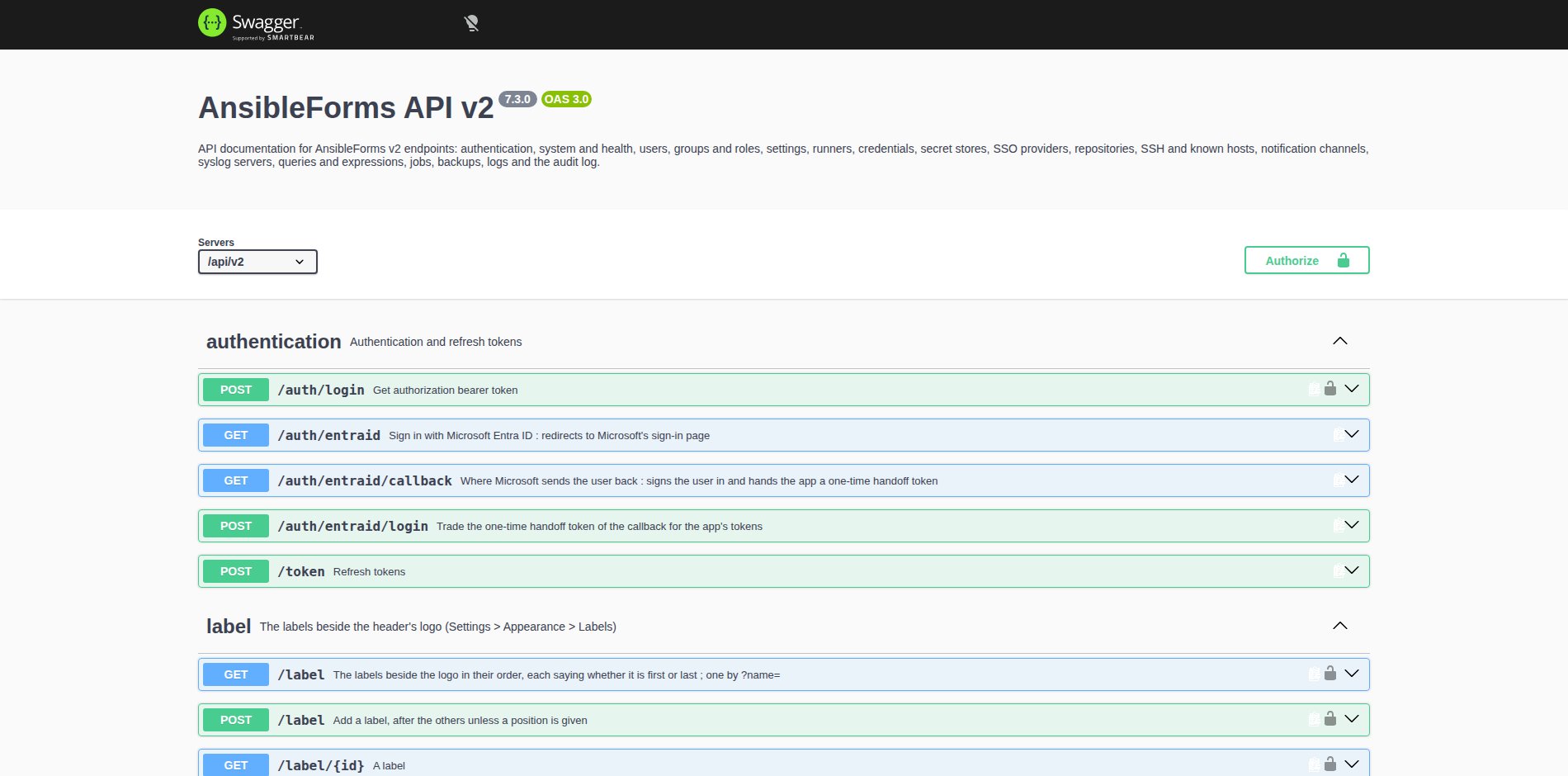Click the "Refresh tokens" description text
1568x776 pixels.
pyautogui.click(x=369, y=571)
